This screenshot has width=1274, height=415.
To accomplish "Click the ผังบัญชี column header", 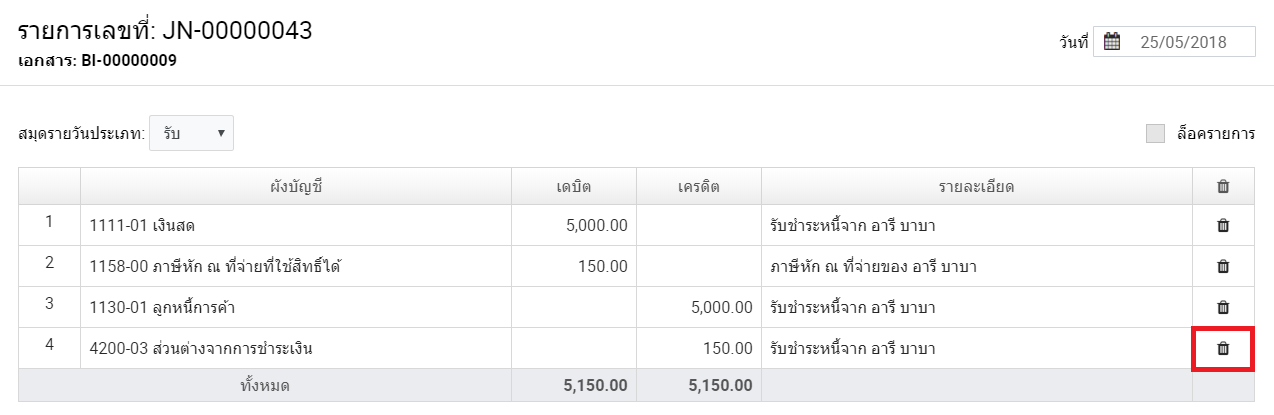I will [296, 187].
